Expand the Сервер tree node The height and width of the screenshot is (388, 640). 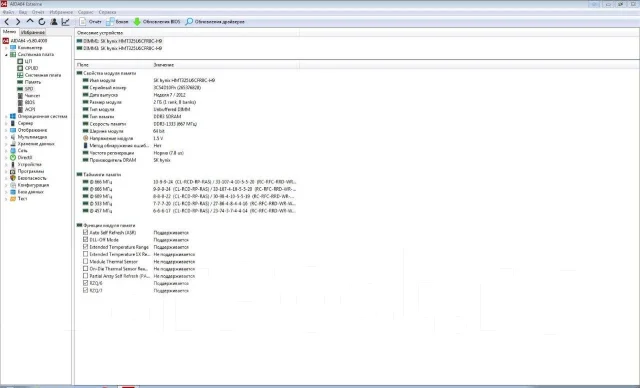6,123
